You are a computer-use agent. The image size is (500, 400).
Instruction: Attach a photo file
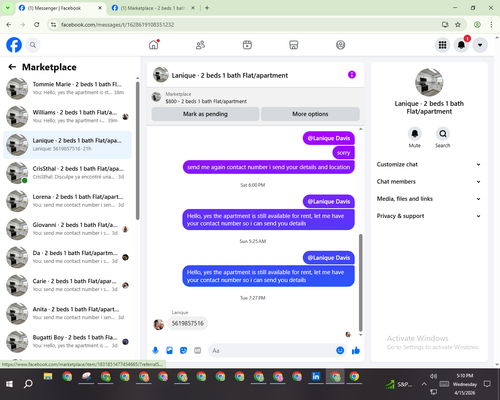tap(169, 350)
